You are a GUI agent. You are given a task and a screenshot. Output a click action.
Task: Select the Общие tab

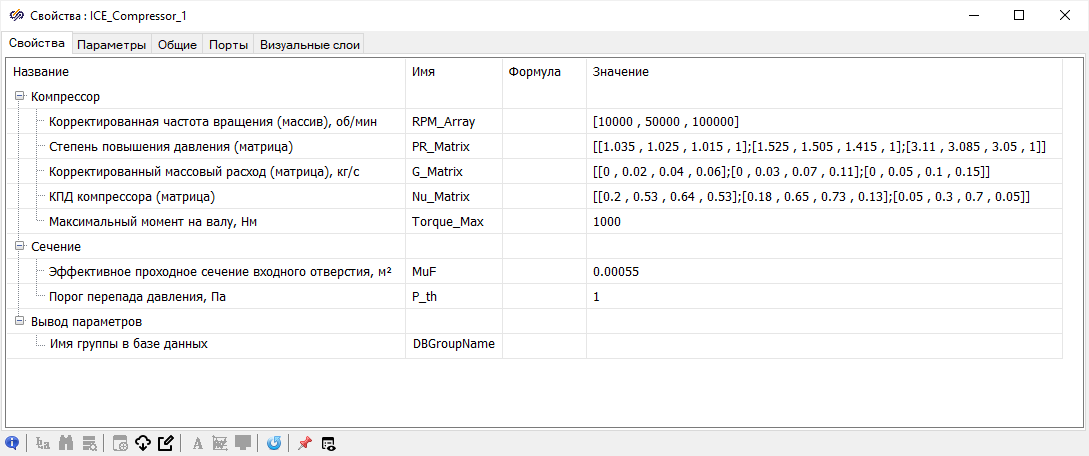[177, 44]
